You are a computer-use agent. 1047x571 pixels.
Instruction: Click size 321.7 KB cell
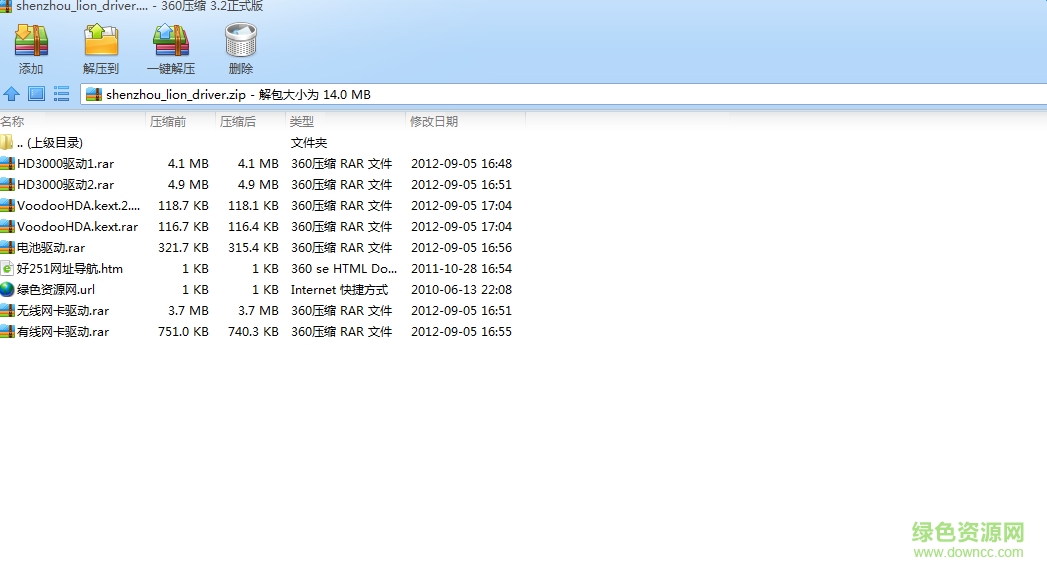point(183,248)
